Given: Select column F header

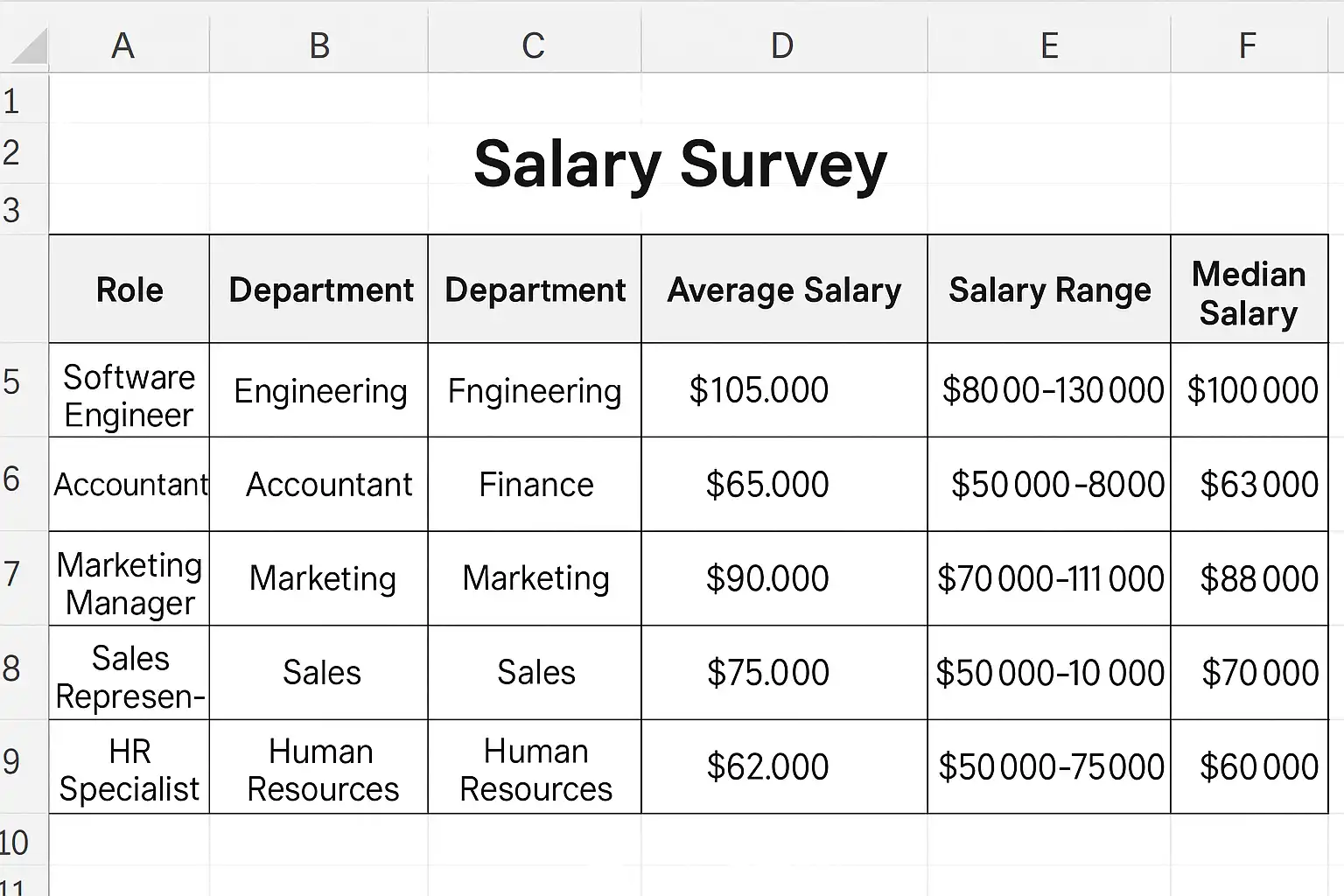Looking at the screenshot, I should tap(1248, 45).
